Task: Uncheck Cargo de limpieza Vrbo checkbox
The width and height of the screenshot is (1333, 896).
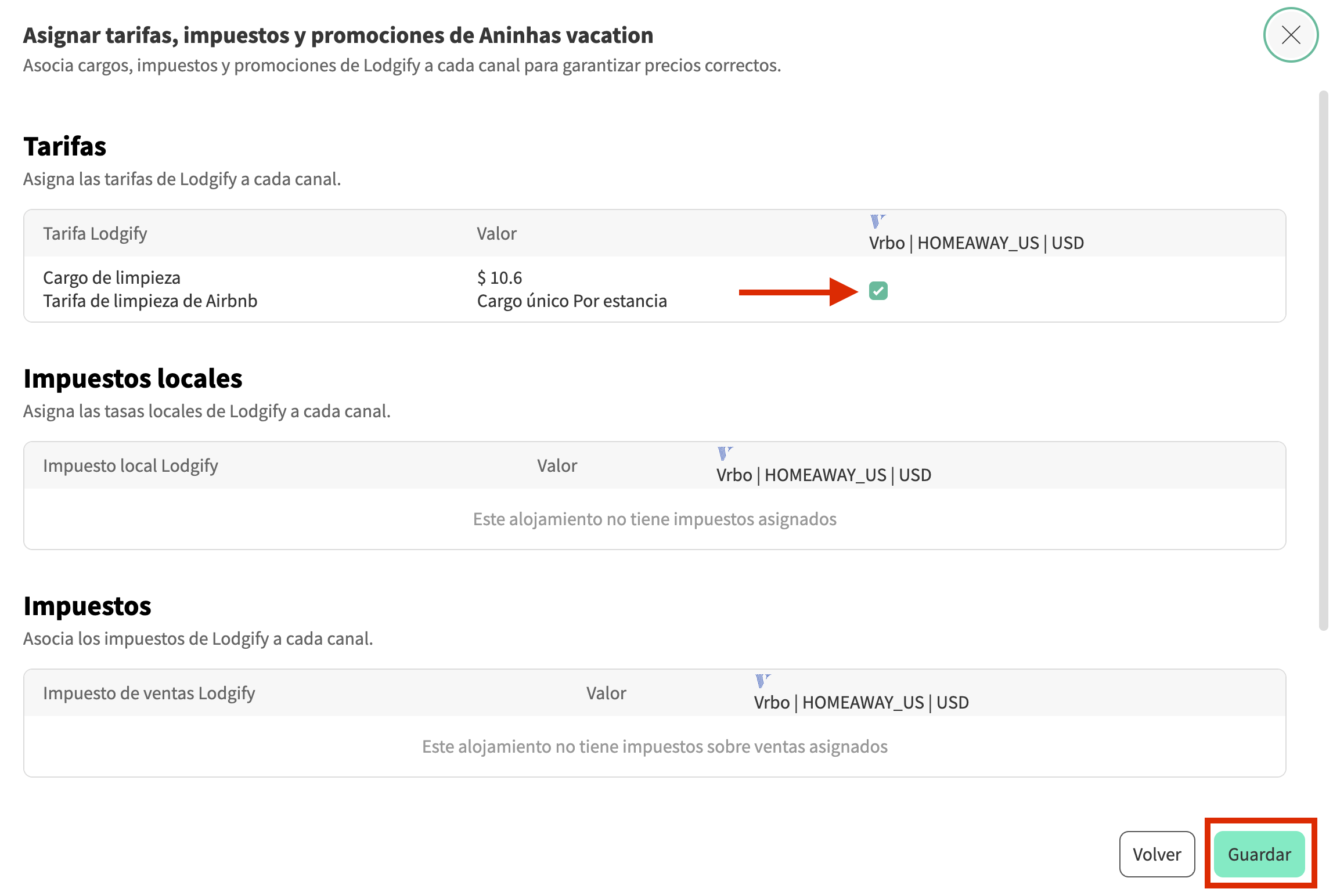Action: pos(878,291)
